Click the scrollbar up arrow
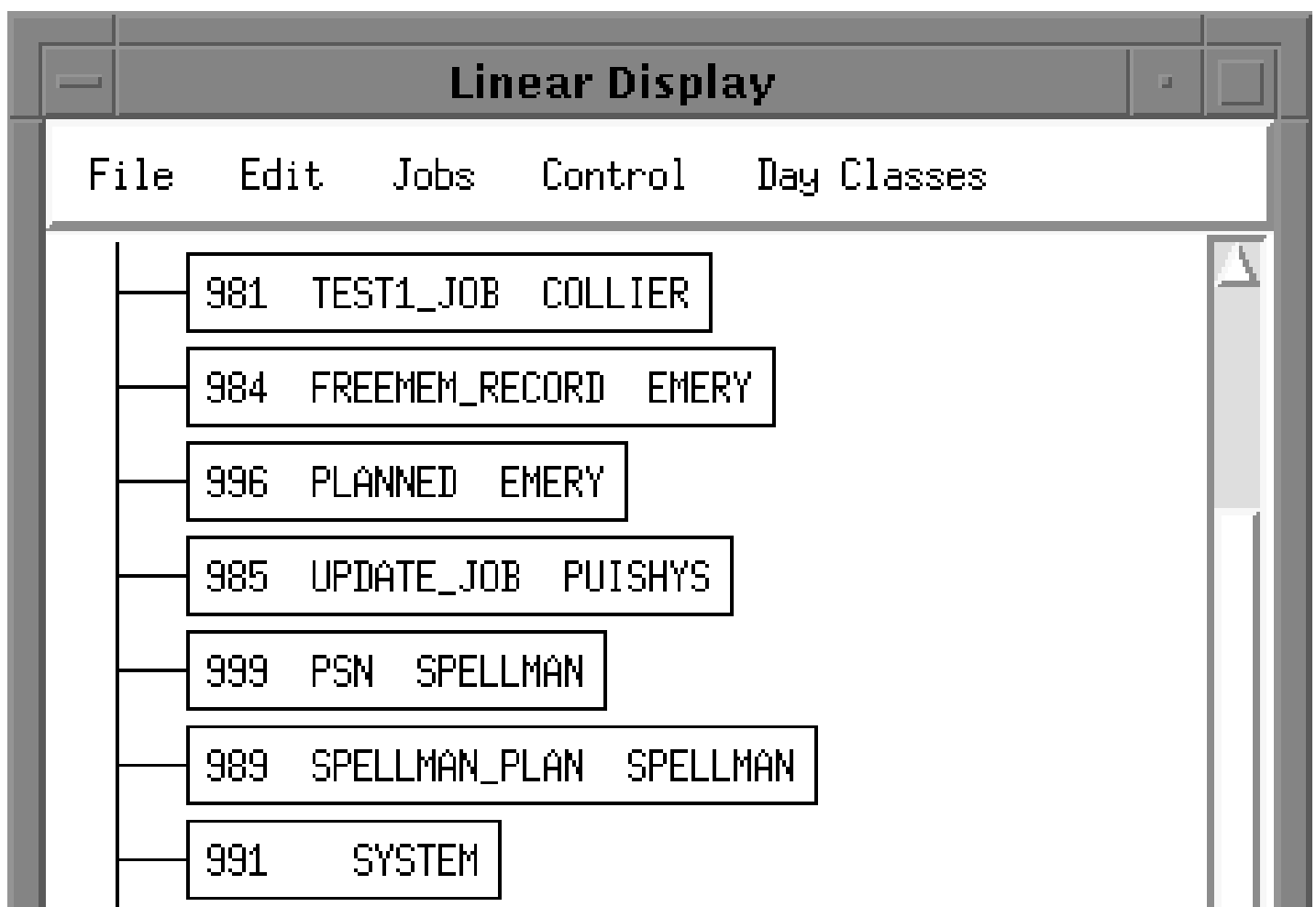1316x907 pixels. (x=1237, y=264)
